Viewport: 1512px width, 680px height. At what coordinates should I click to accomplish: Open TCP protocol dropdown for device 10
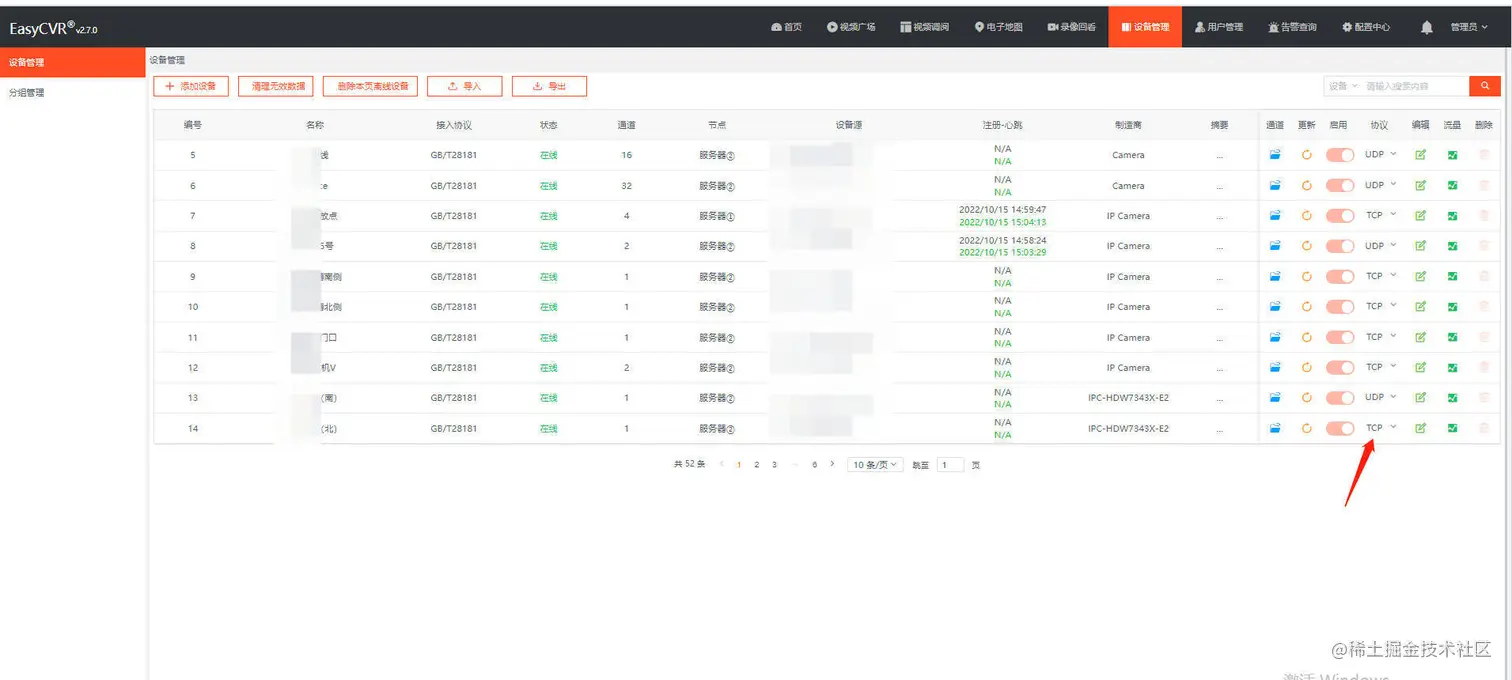[1381, 306]
